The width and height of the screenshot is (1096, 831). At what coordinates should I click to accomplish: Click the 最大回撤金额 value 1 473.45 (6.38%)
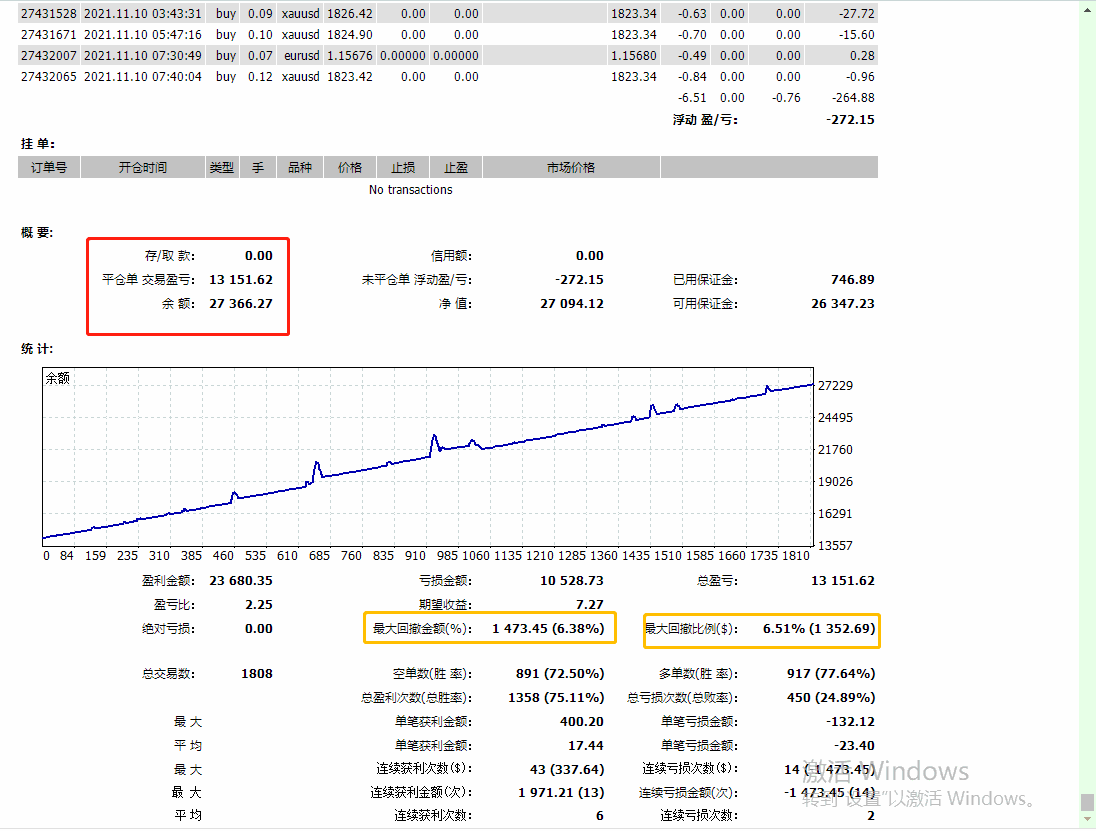[547, 629]
